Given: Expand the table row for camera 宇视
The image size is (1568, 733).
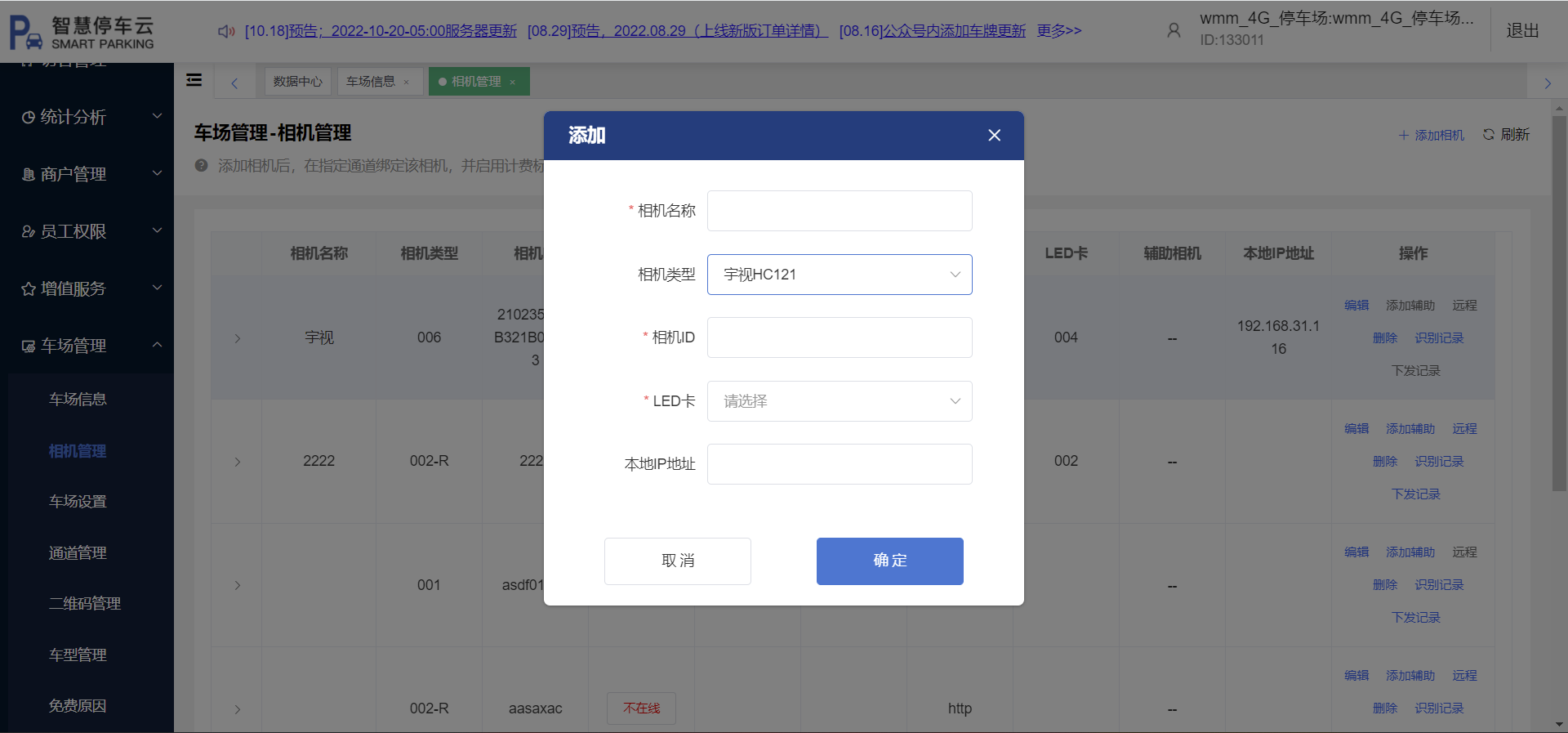Looking at the screenshot, I should 238,338.
